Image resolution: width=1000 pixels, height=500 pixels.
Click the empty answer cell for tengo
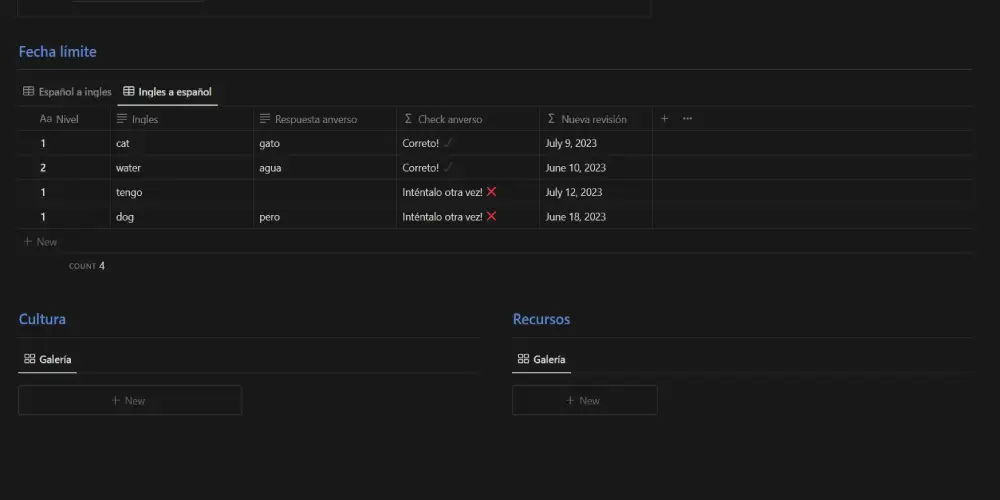(324, 192)
